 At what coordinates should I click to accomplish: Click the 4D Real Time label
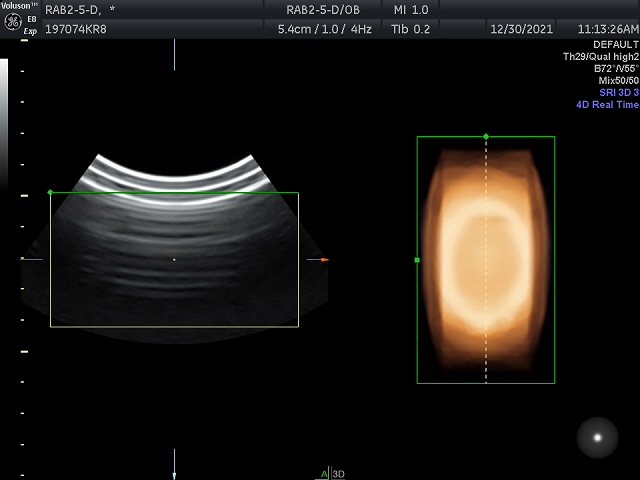606,105
